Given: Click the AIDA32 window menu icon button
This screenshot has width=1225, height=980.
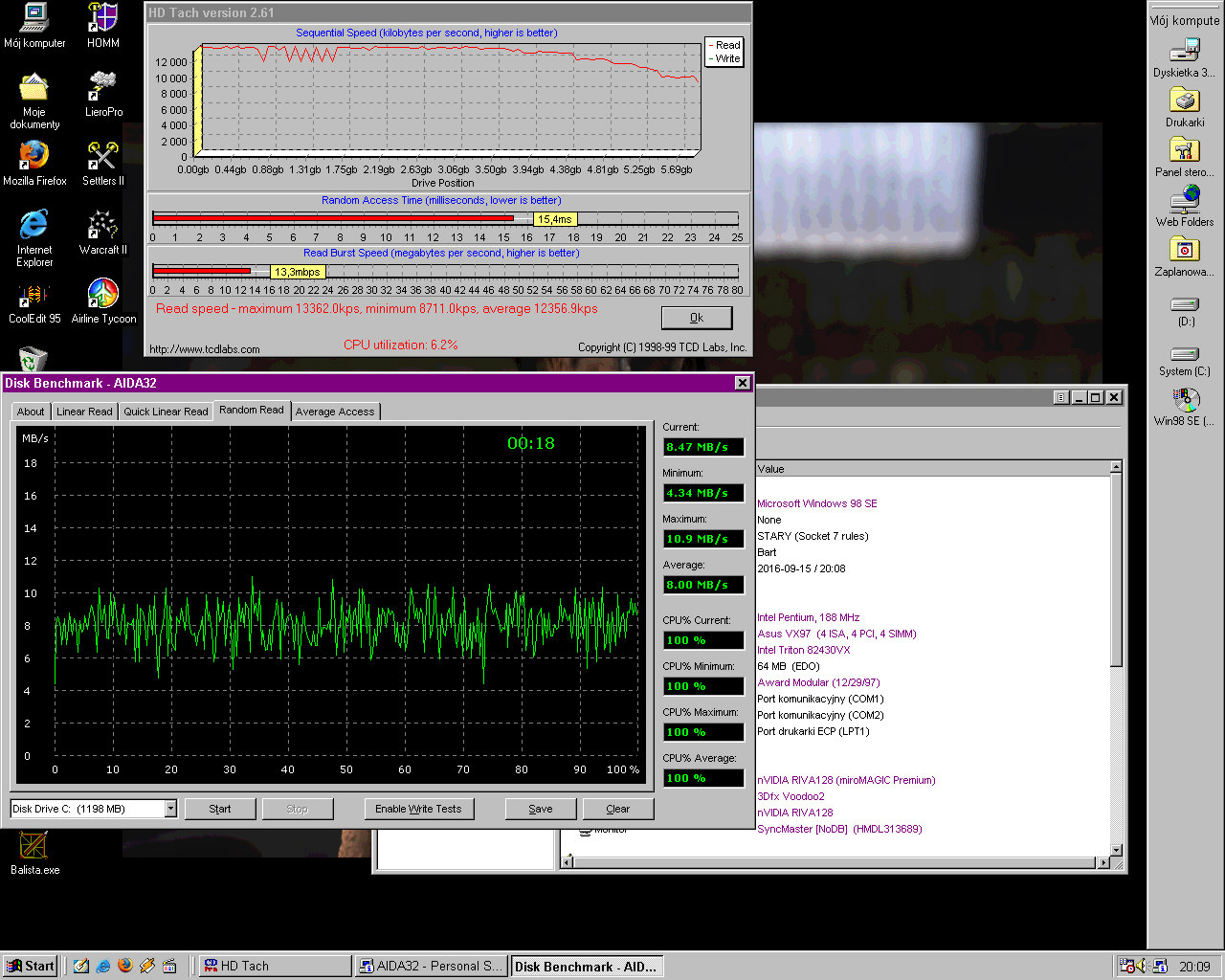Looking at the screenshot, I should 1060,397.
